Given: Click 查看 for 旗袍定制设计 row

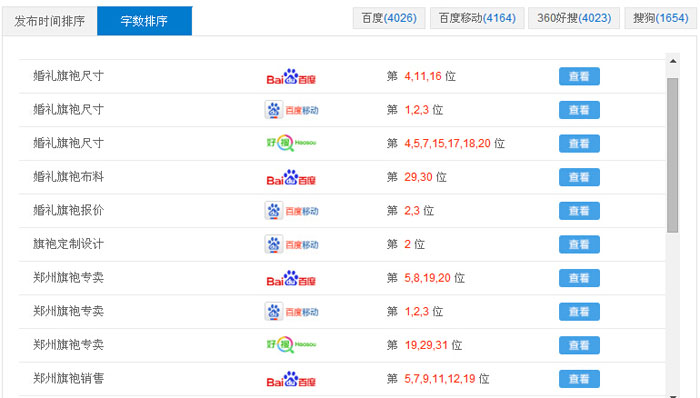Looking at the screenshot, I should point(579,245).
